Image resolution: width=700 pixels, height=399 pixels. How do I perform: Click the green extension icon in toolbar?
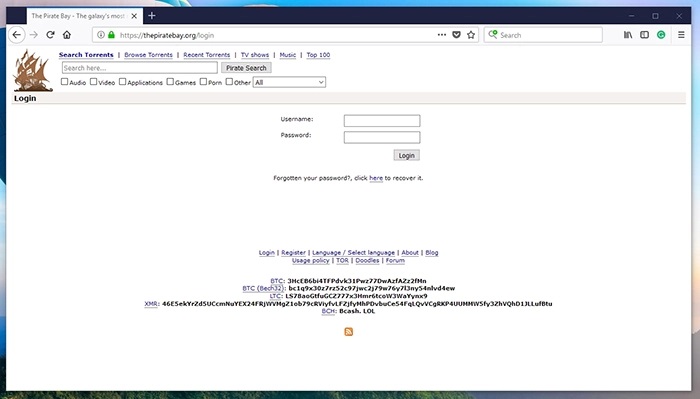(661, 35)
